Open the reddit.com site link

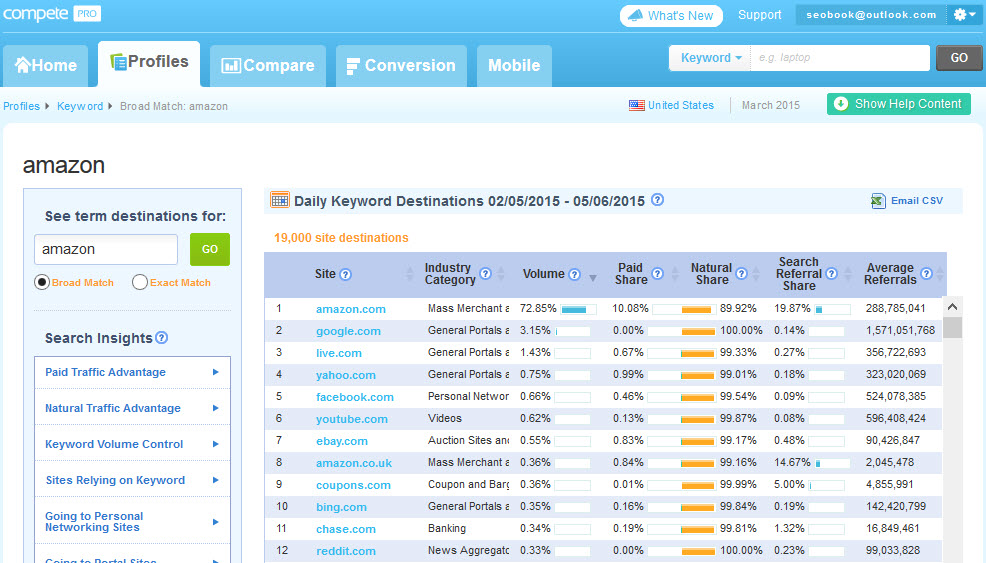click(x=346, y=551)
